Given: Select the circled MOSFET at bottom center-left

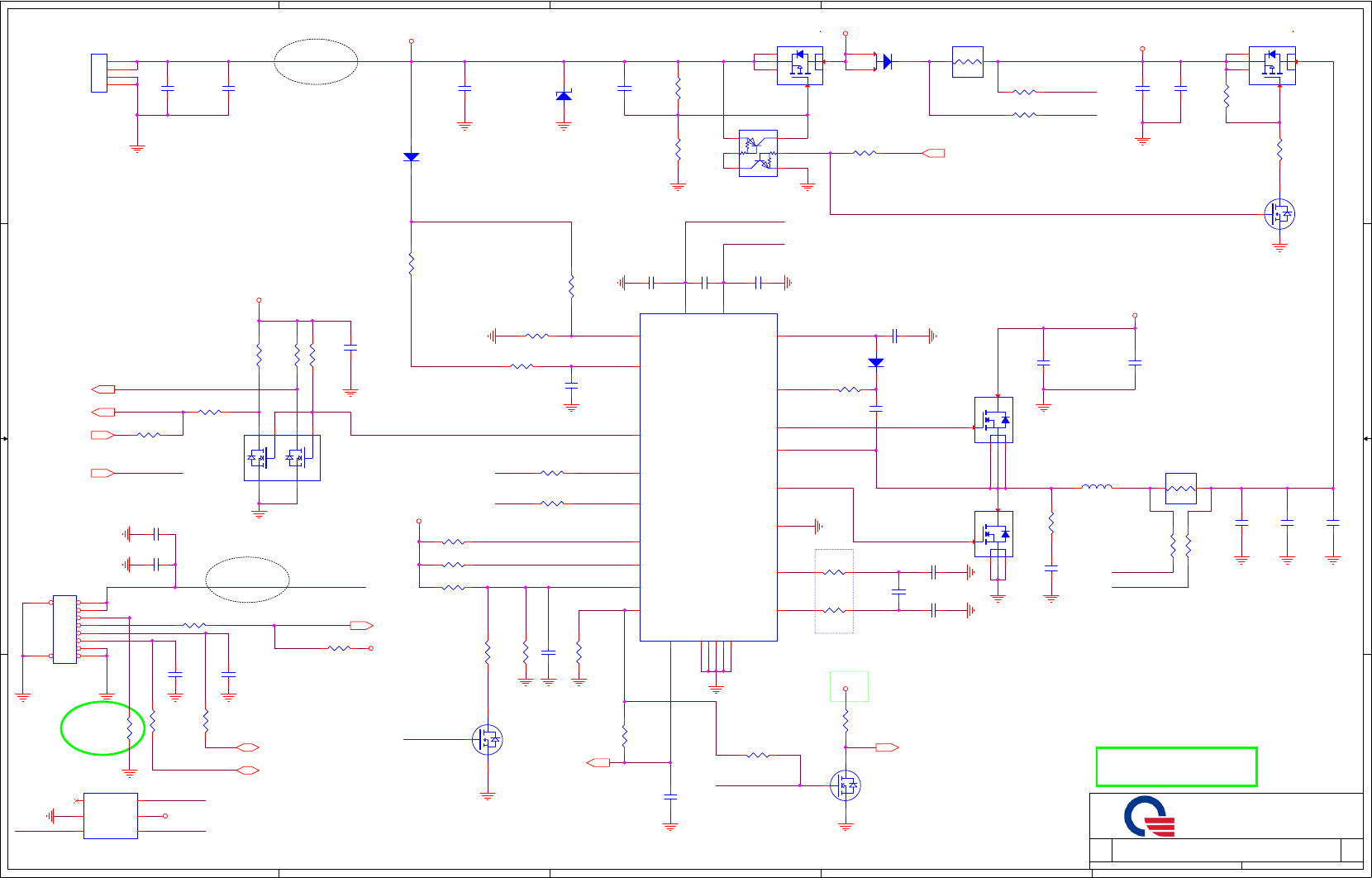Looking at the screenshot, I should tap(488, 739).
